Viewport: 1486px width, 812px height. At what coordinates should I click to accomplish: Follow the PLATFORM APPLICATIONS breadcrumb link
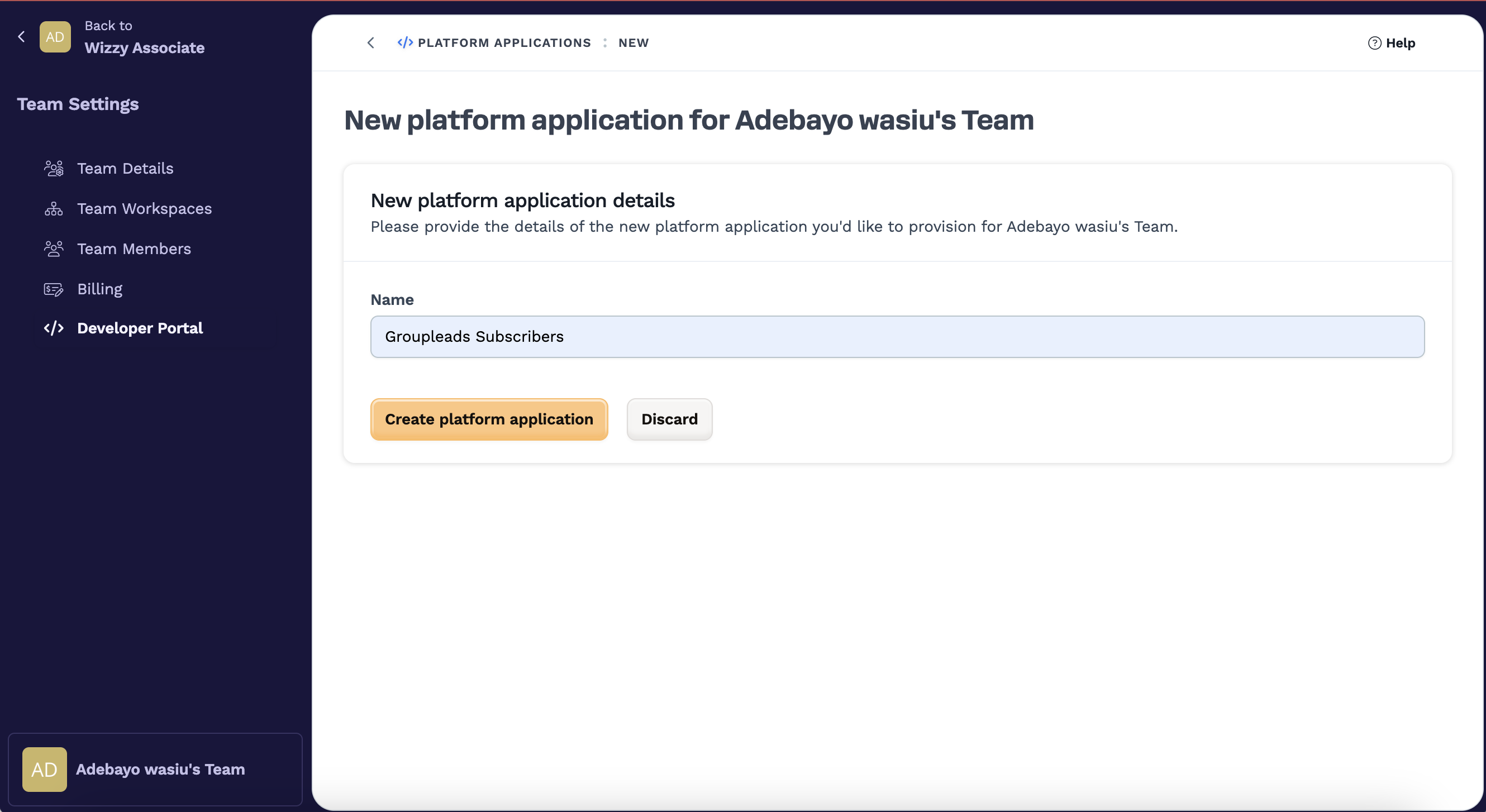click(x=503, y=42)
